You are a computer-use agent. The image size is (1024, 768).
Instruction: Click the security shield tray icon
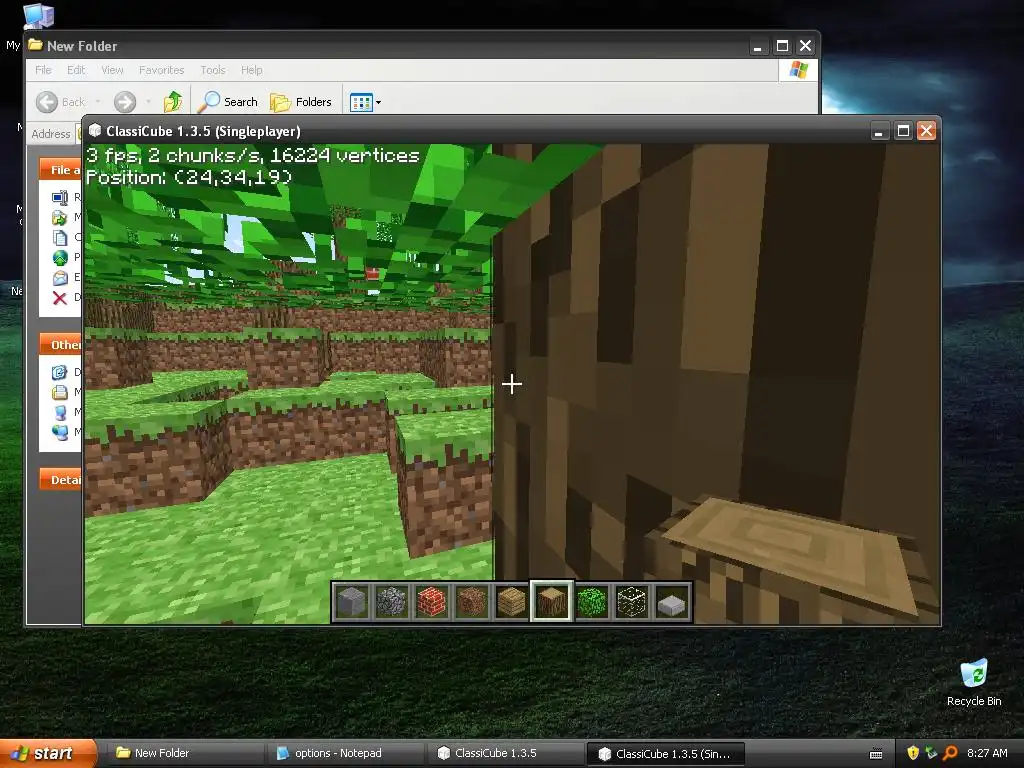(913, 753)
